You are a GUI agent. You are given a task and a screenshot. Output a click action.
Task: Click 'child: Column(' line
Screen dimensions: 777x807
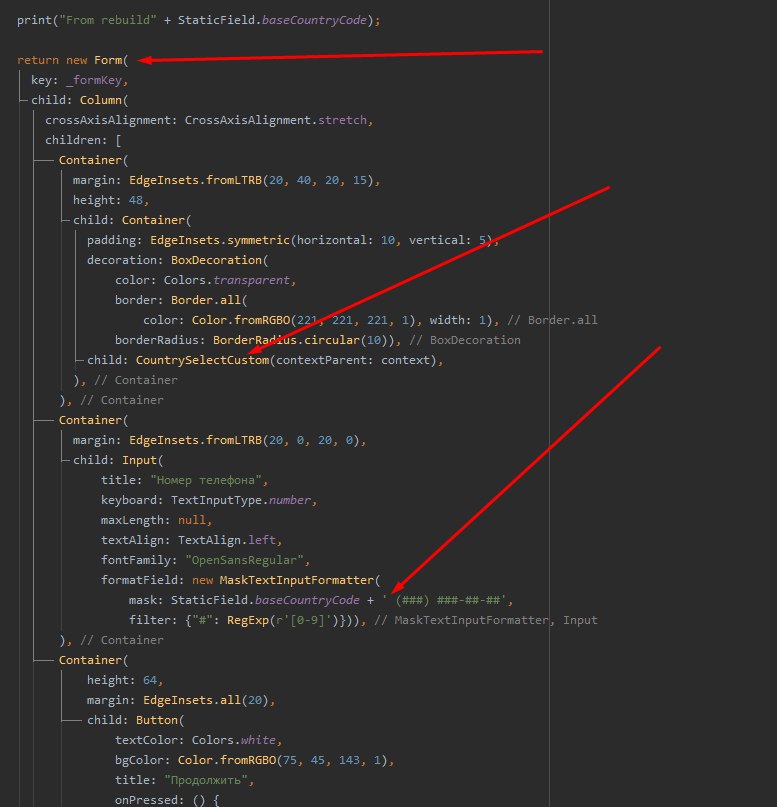(x=79, y=100)
